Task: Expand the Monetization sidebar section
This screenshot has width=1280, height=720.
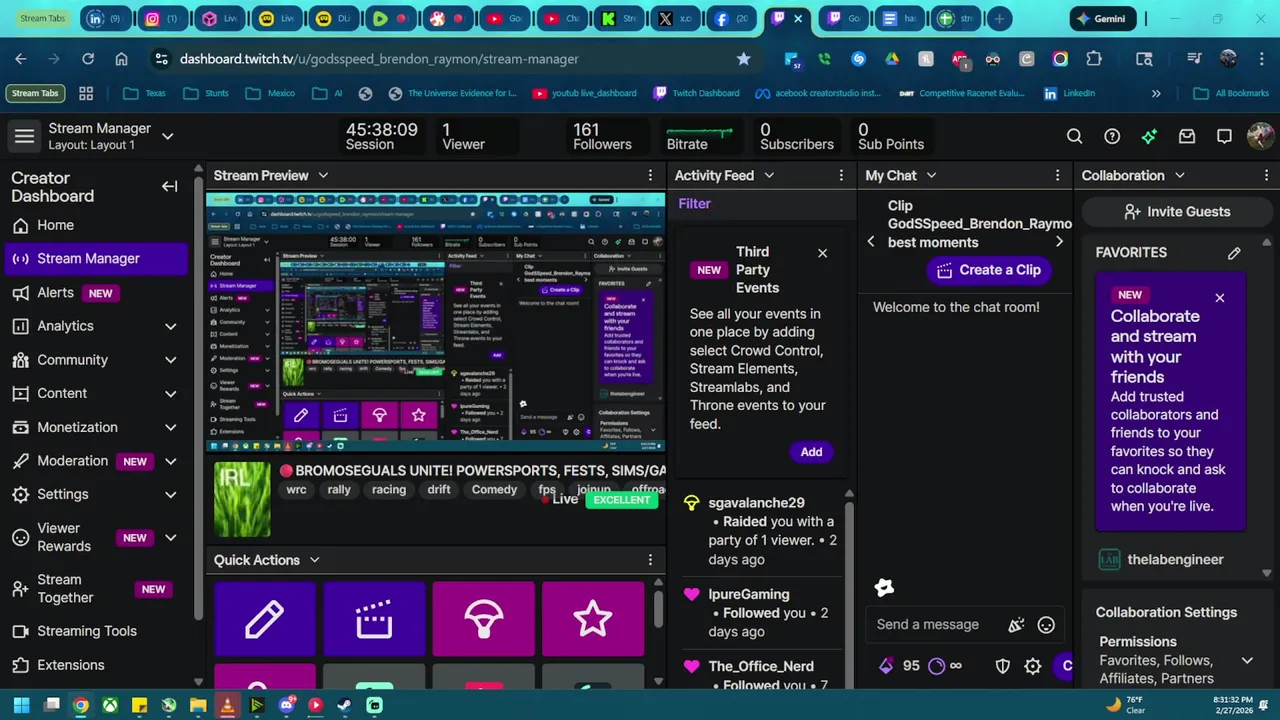Action: 170,427
